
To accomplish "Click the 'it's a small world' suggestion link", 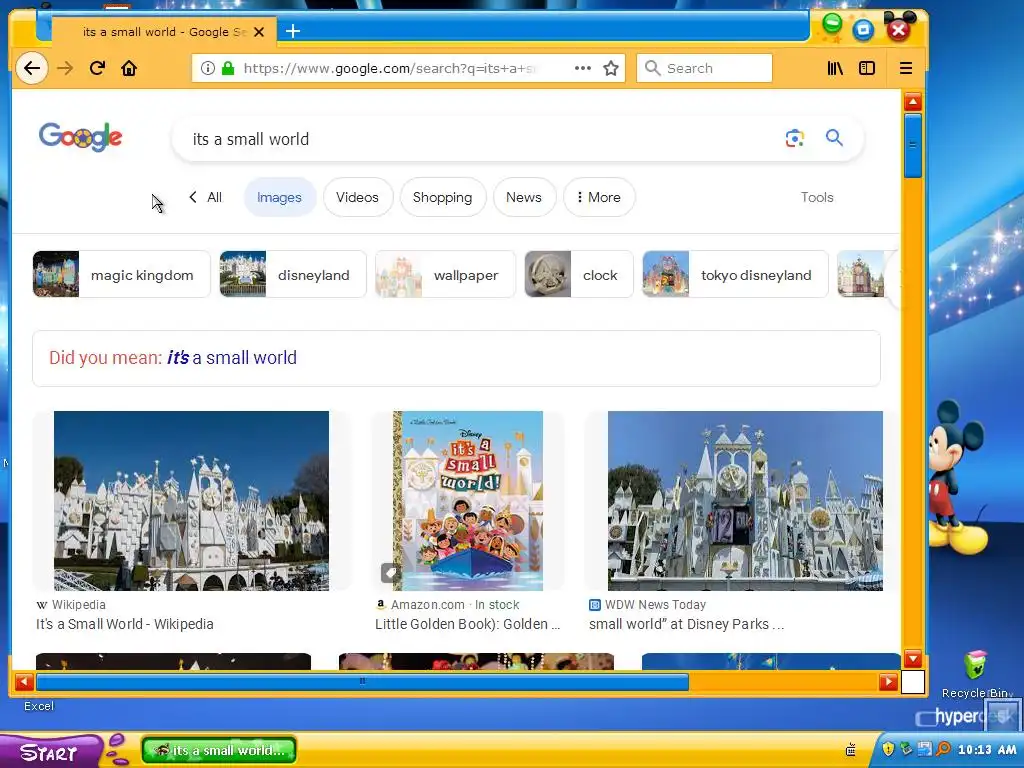I will click(x=232, y=358).
